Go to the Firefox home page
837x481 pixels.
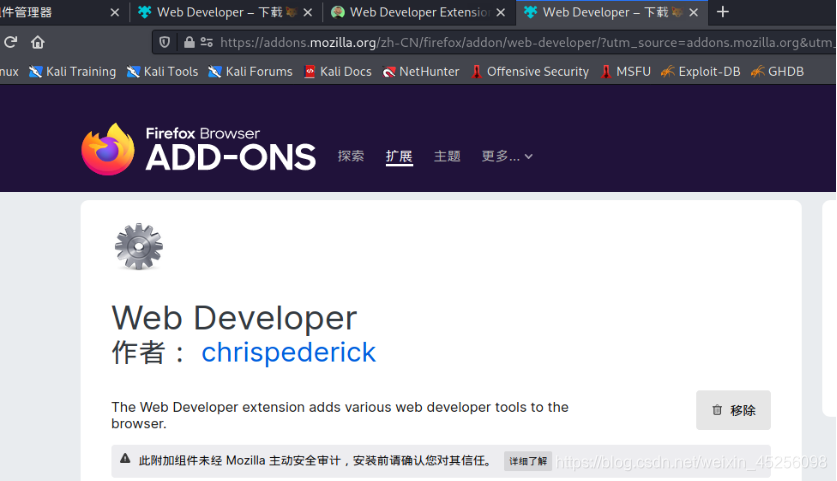pyautogui.click(x=37, y=42)
